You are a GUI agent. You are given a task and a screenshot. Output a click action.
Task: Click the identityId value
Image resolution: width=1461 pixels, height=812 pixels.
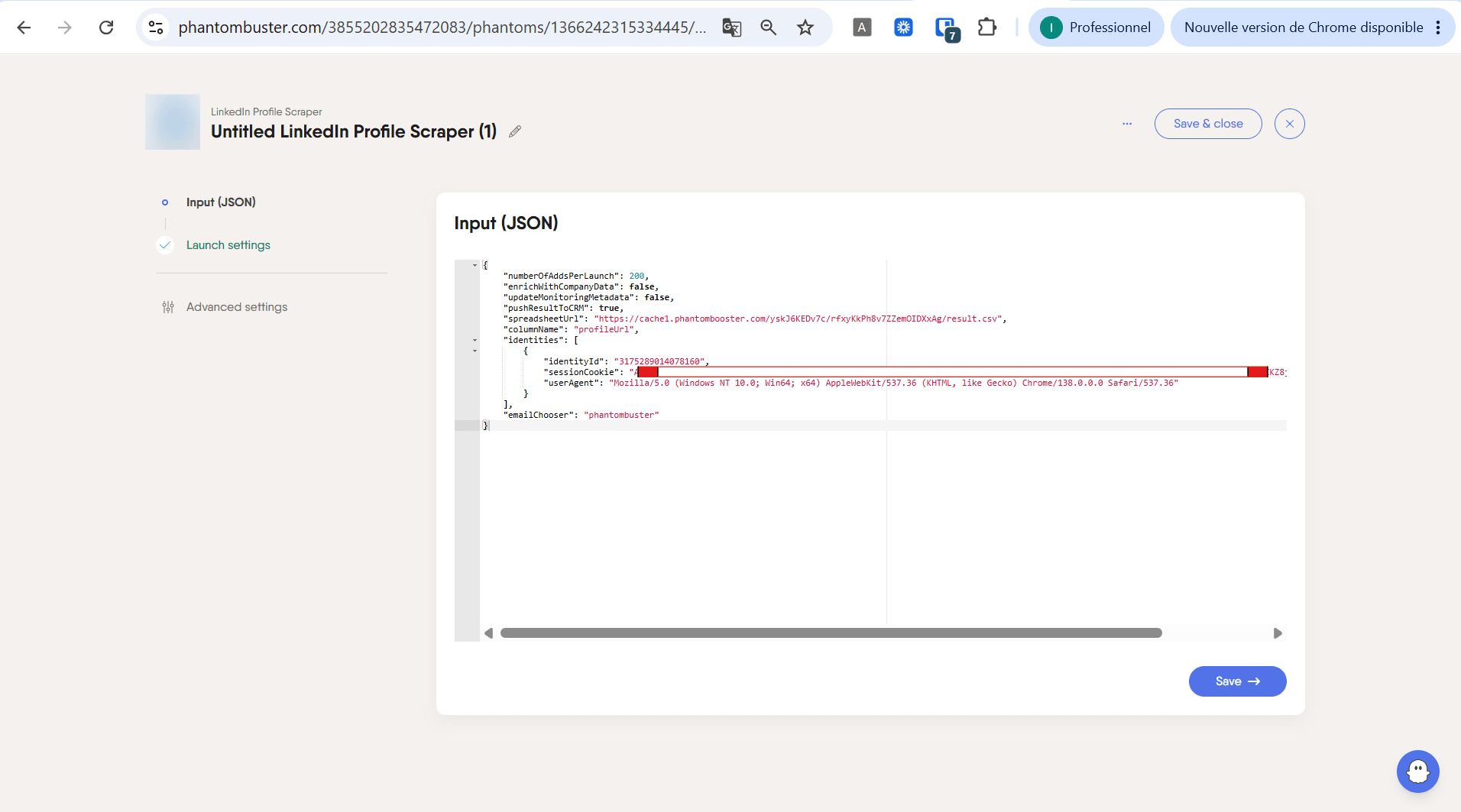point(659,362)
